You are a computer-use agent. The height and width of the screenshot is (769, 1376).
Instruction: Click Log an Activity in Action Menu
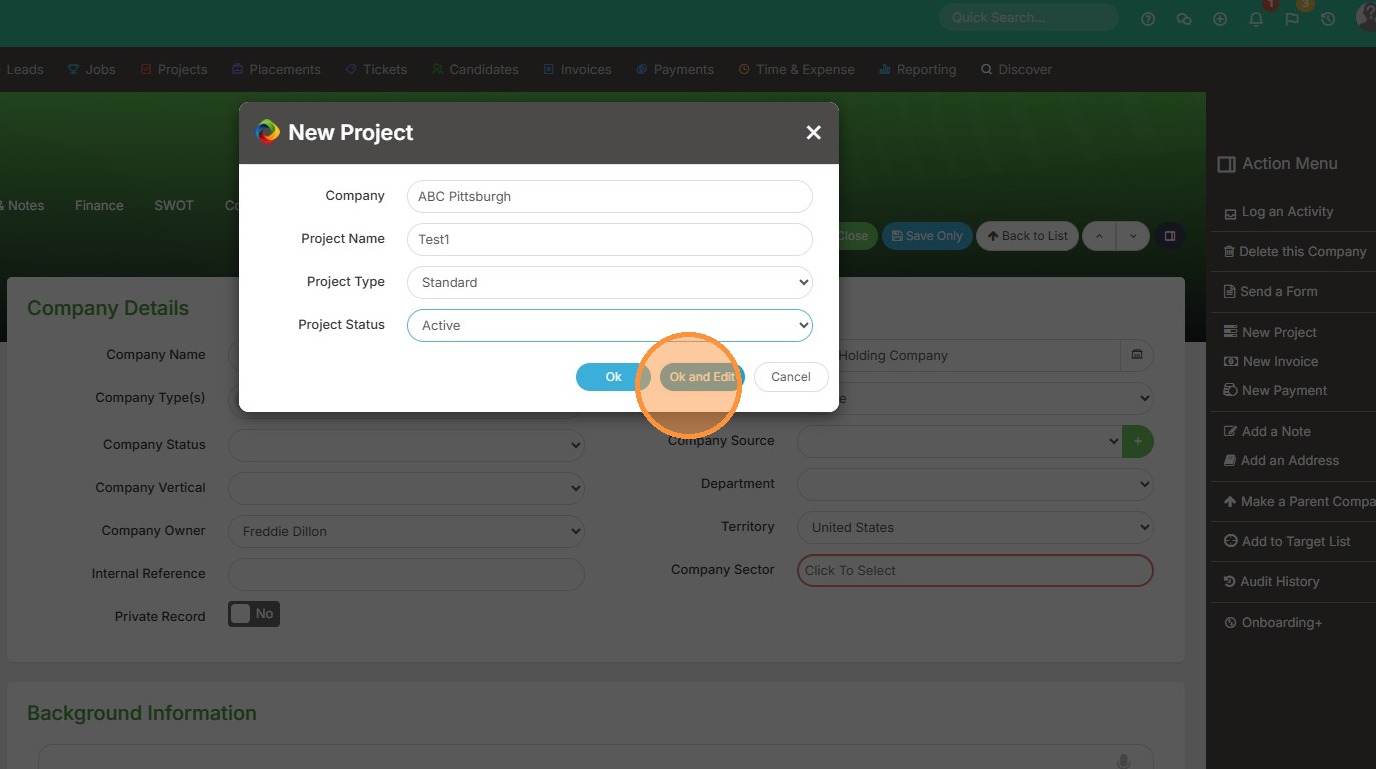click(1279, 212)
